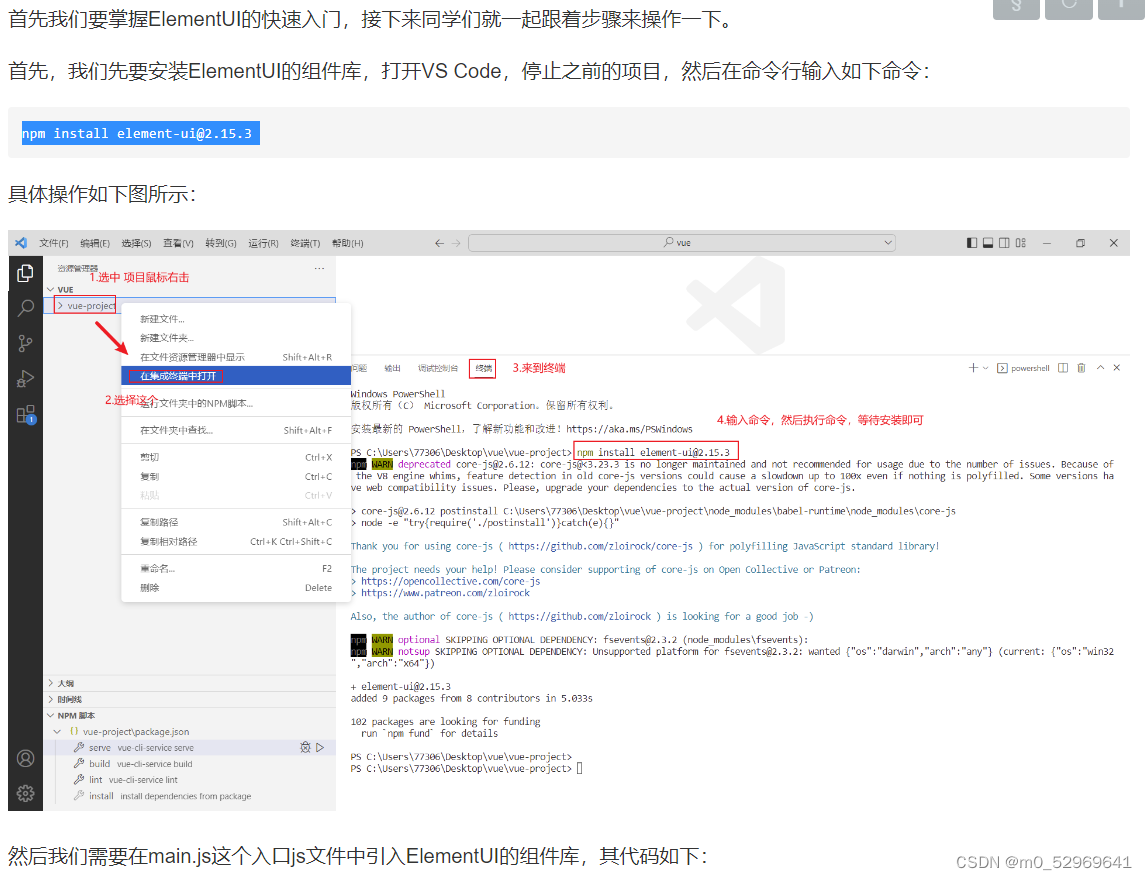
Task: Create new terminal with the plus icon
Action: pyautogui.click(x=973, y=368)
